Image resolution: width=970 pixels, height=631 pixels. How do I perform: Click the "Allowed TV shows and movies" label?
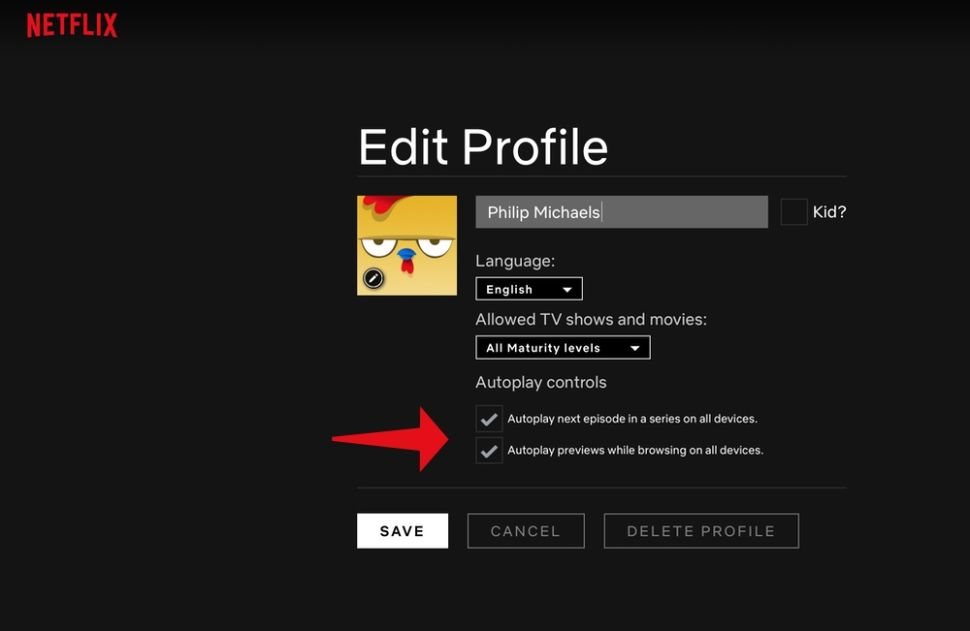[591, 320]
